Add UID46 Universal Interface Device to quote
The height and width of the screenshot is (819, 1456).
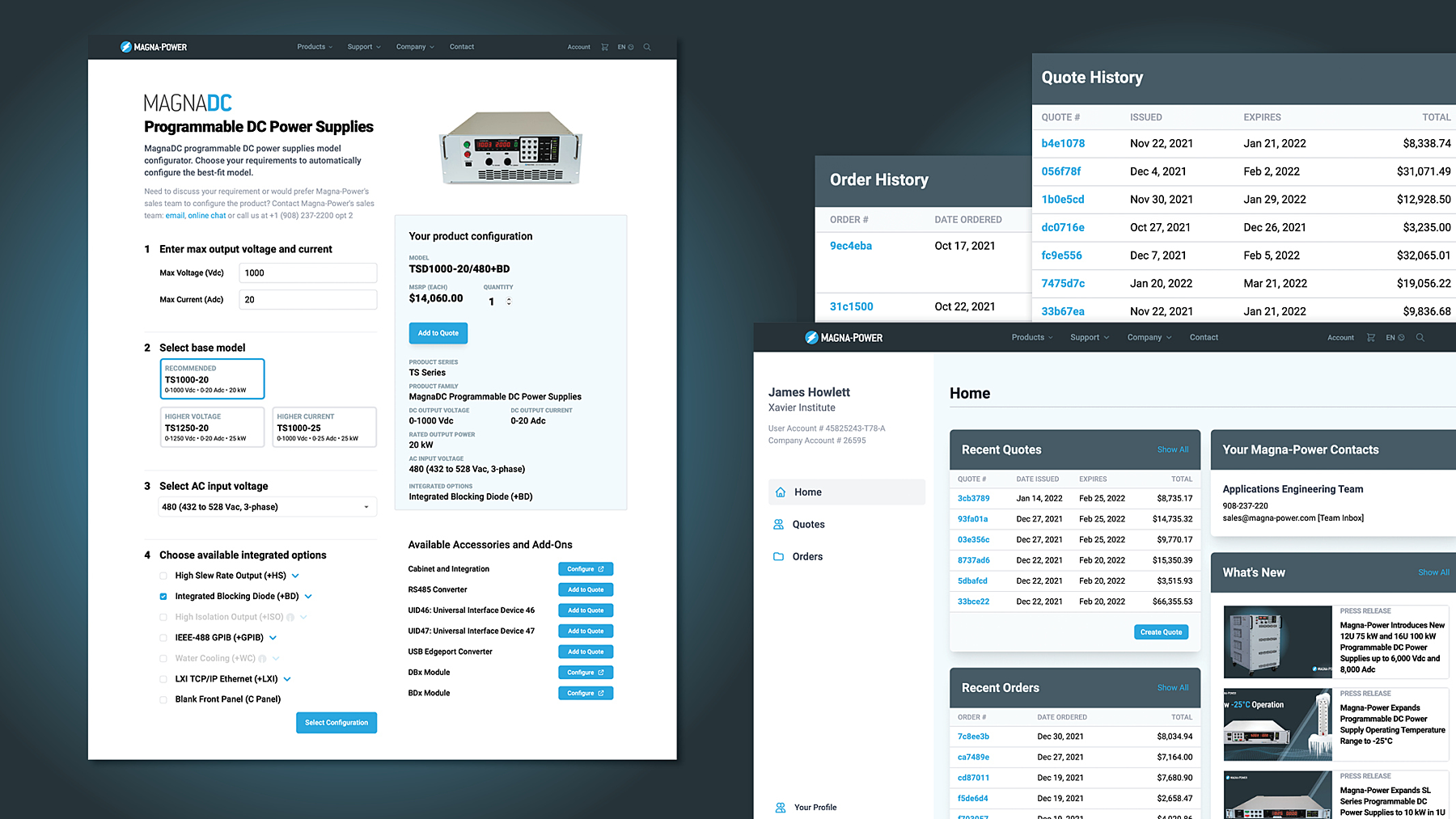(586, 610)
